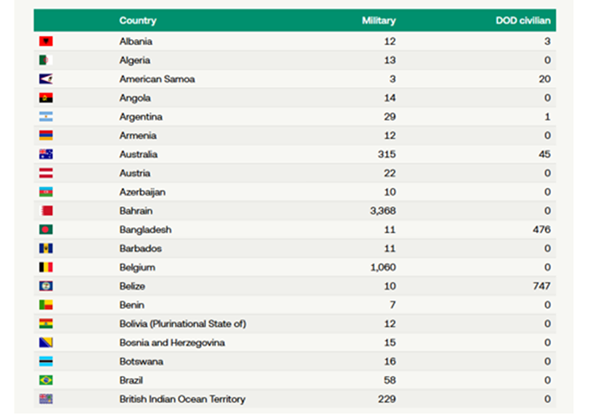Click the Australia flag icon
The height and width of the screenshot is (419, 602).
(x=45, y=155)
